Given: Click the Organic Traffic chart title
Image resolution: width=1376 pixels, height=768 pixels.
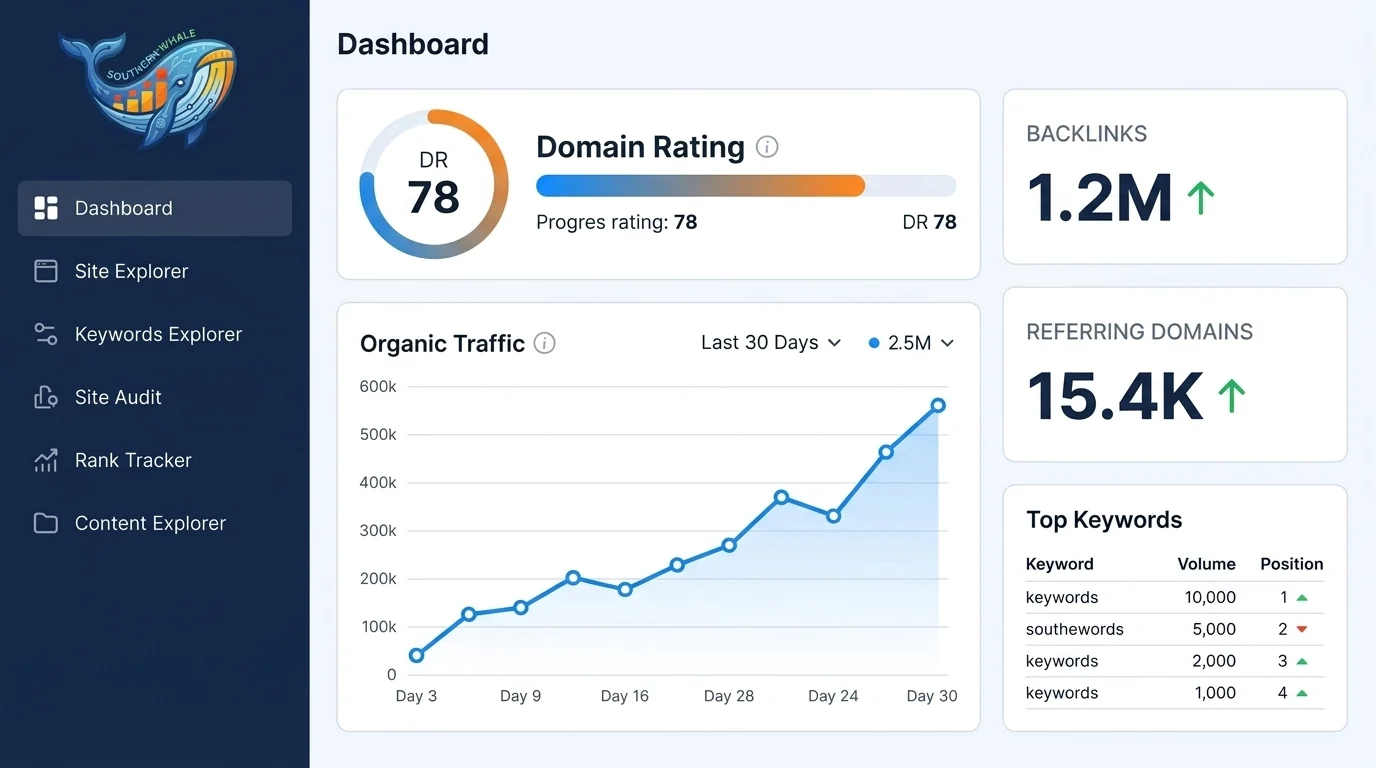Looking at the screenshot, I should coord(442,344).
